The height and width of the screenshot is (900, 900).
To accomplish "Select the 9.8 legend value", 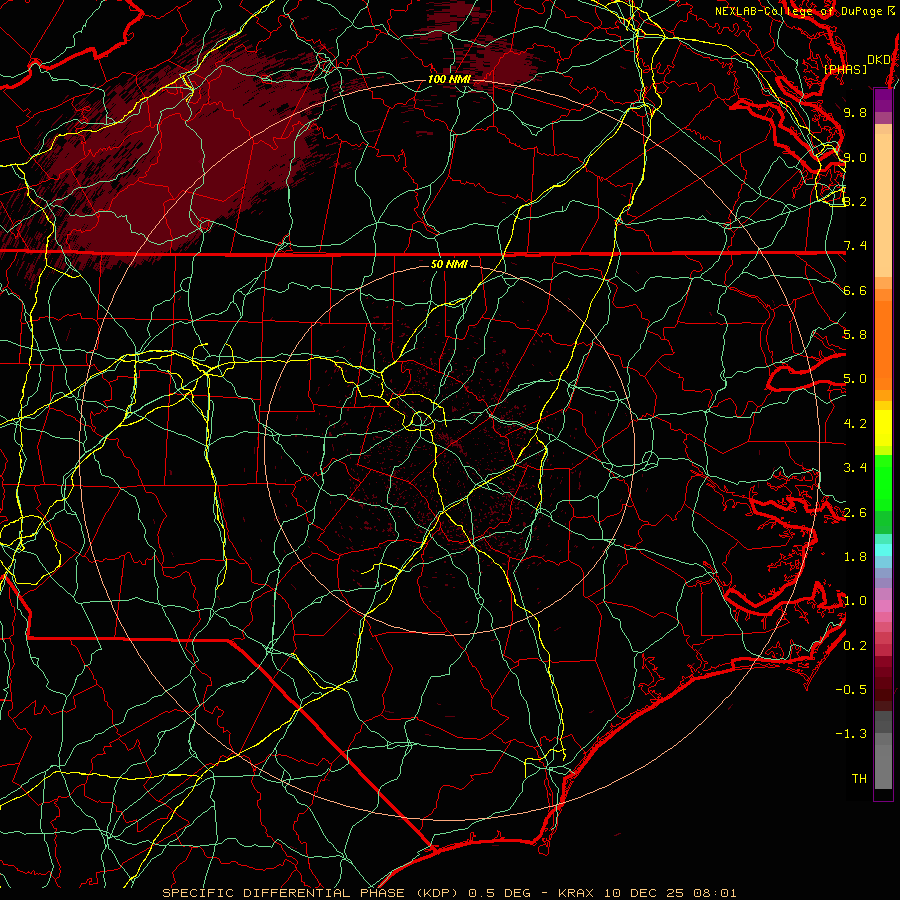I will pos(855,112).
